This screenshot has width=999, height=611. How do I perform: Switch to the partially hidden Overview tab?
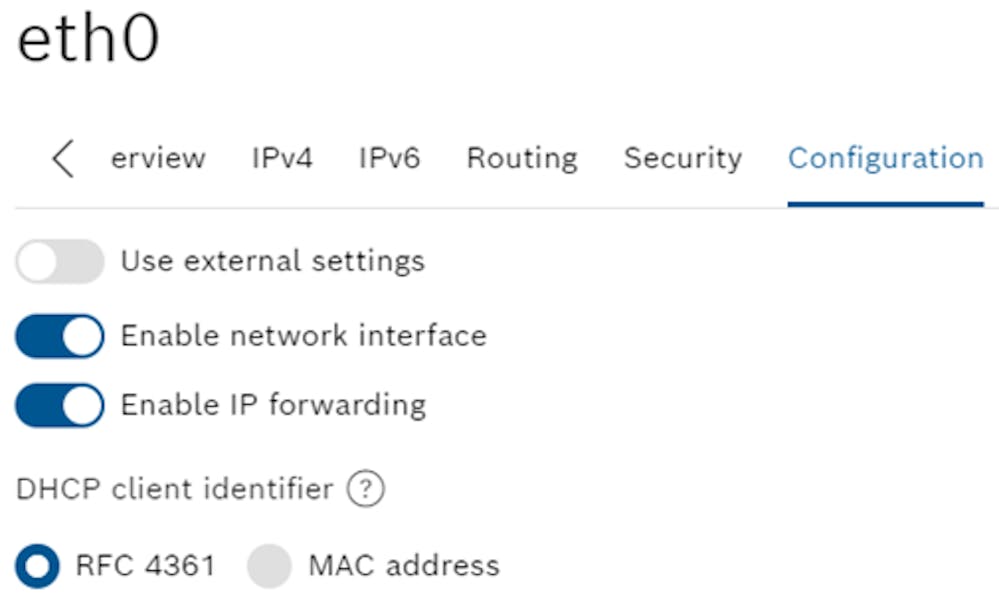click(x=158, y=158)
